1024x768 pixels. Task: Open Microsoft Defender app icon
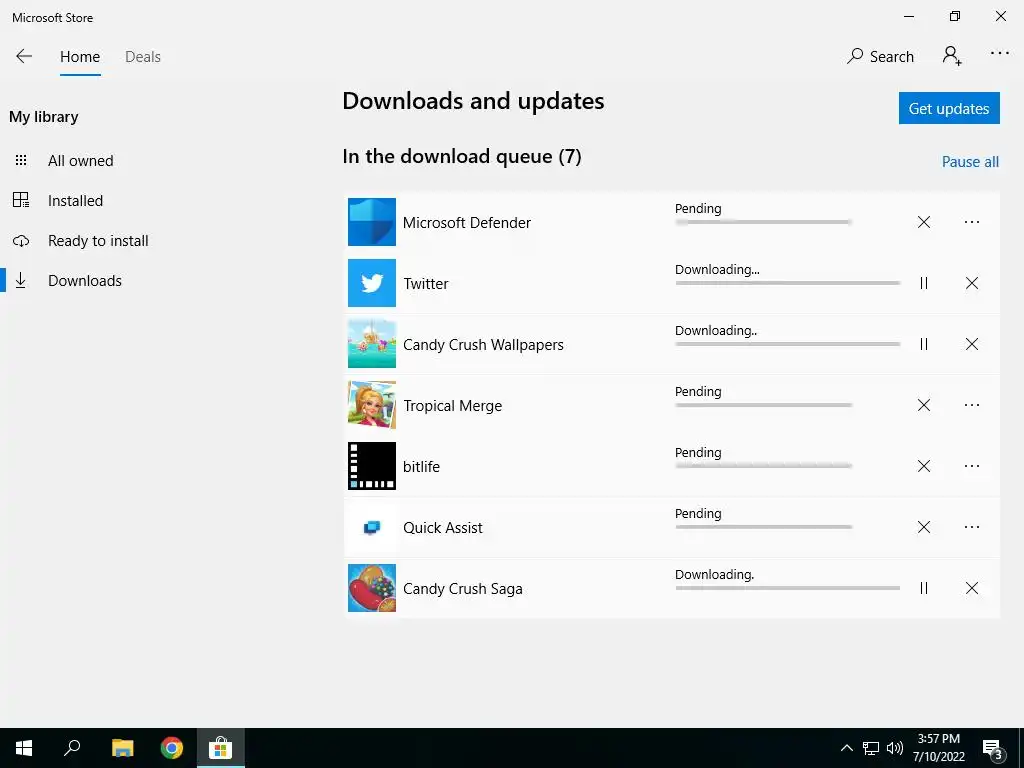372,222
